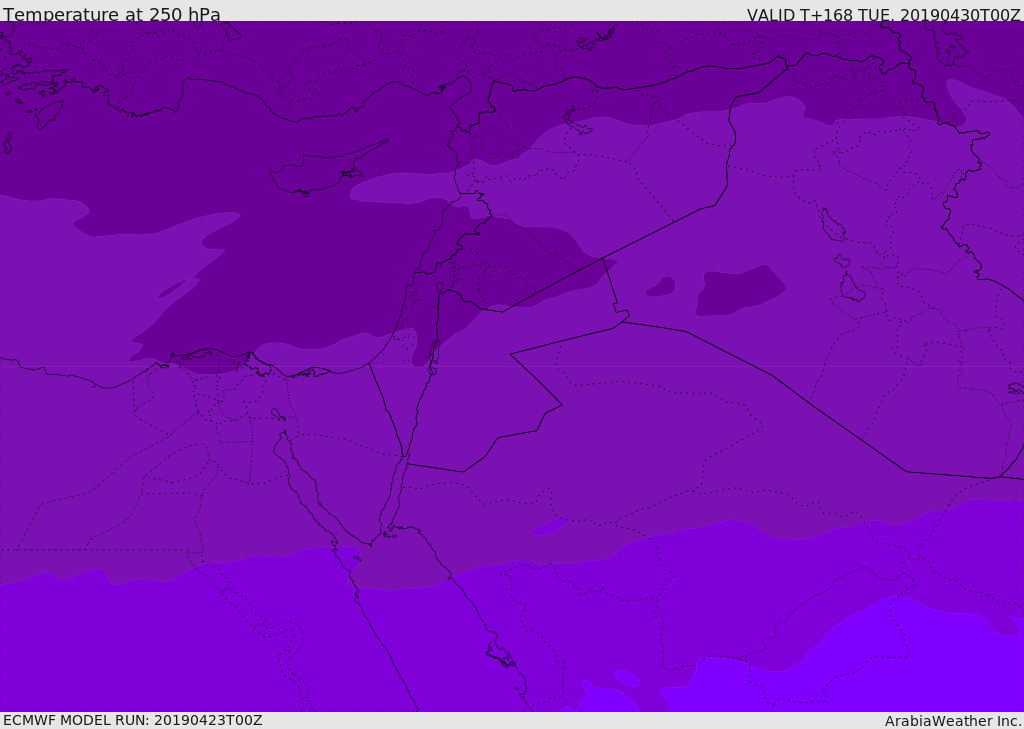Click the 'ECMWF MODEL RUN: 20190423T00Z' text
This screenshot has height=729, width=1024.
[133, 720]
